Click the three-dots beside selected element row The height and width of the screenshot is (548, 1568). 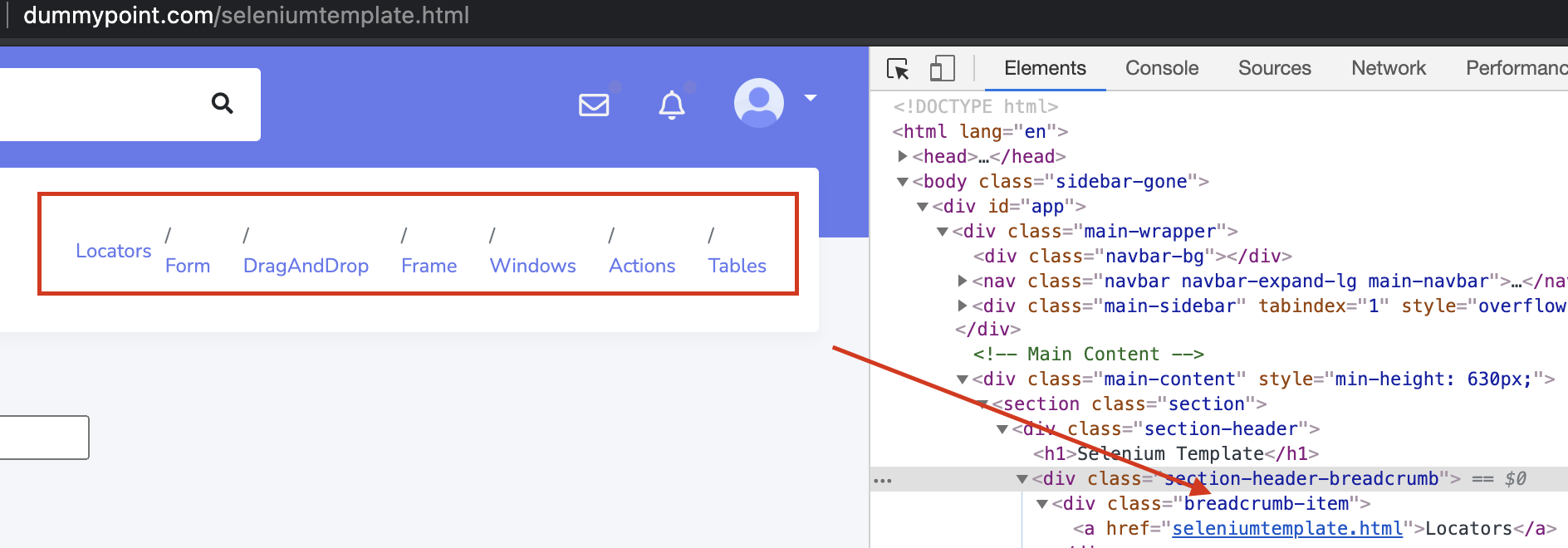pyautogui.click(x=883, y=480)
